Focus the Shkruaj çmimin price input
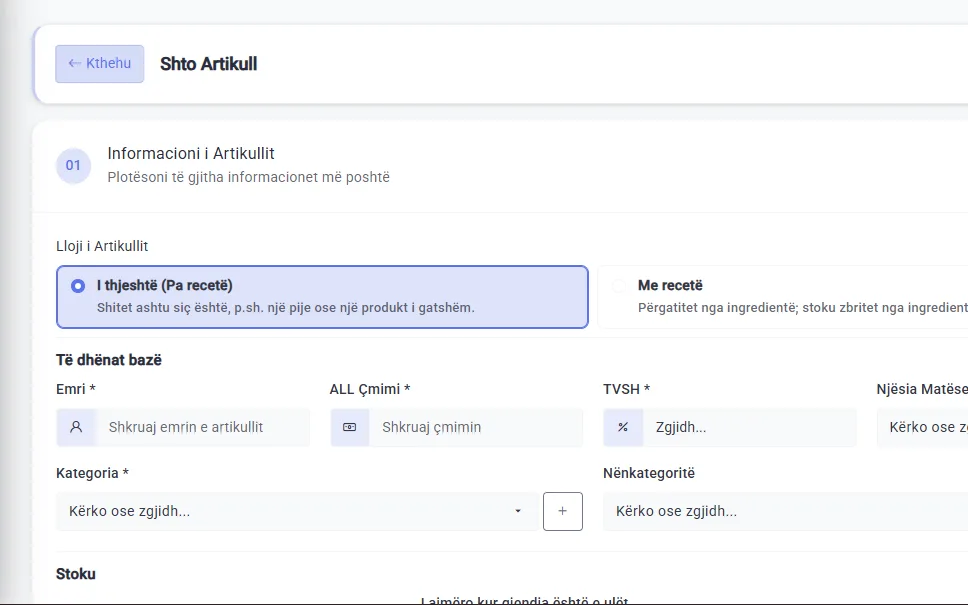Viewport: 968px width, 605px height. (476, 427)
